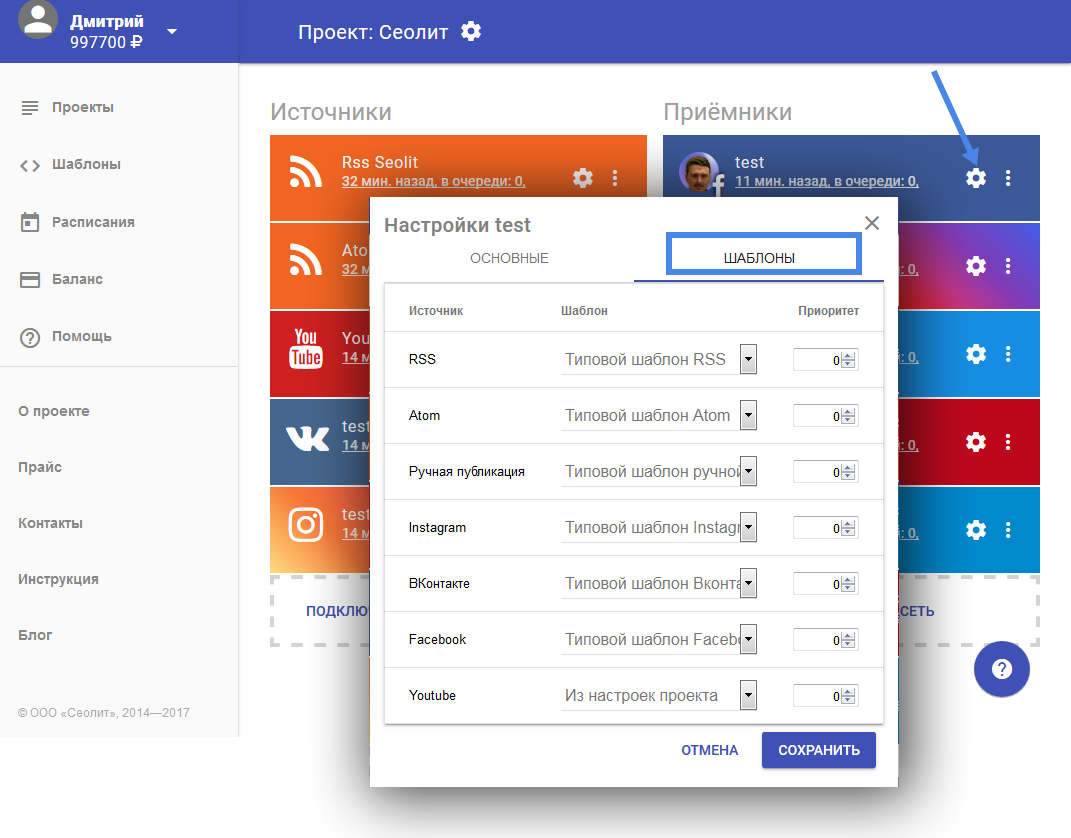Viewport: 1071px width, 838px height.
Task: Open user account dropdown arrow near Дмитрий
Action: coord(172,31)
